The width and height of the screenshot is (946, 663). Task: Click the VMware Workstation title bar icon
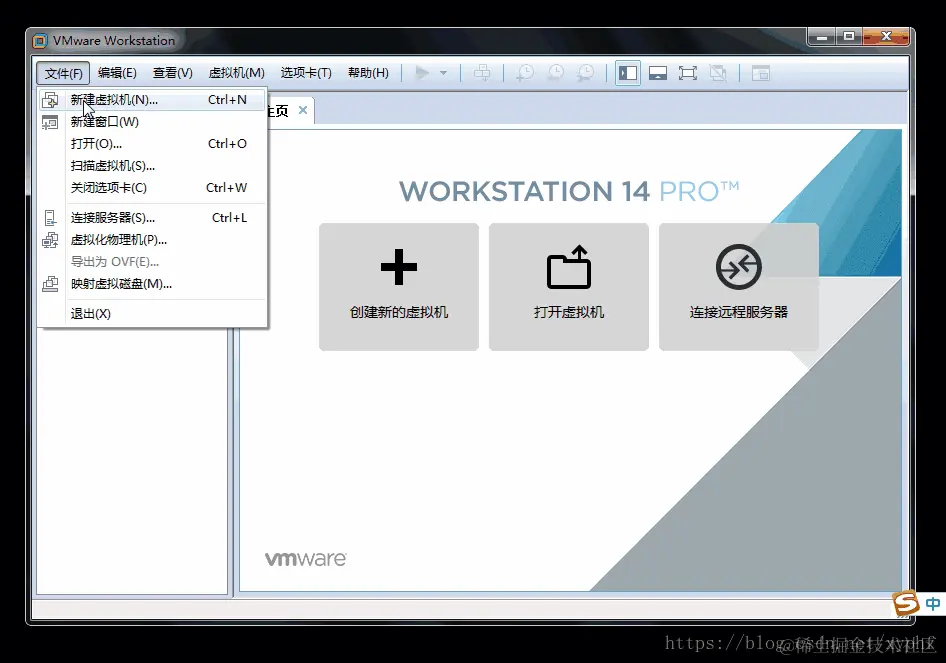[x=40, y=41]
